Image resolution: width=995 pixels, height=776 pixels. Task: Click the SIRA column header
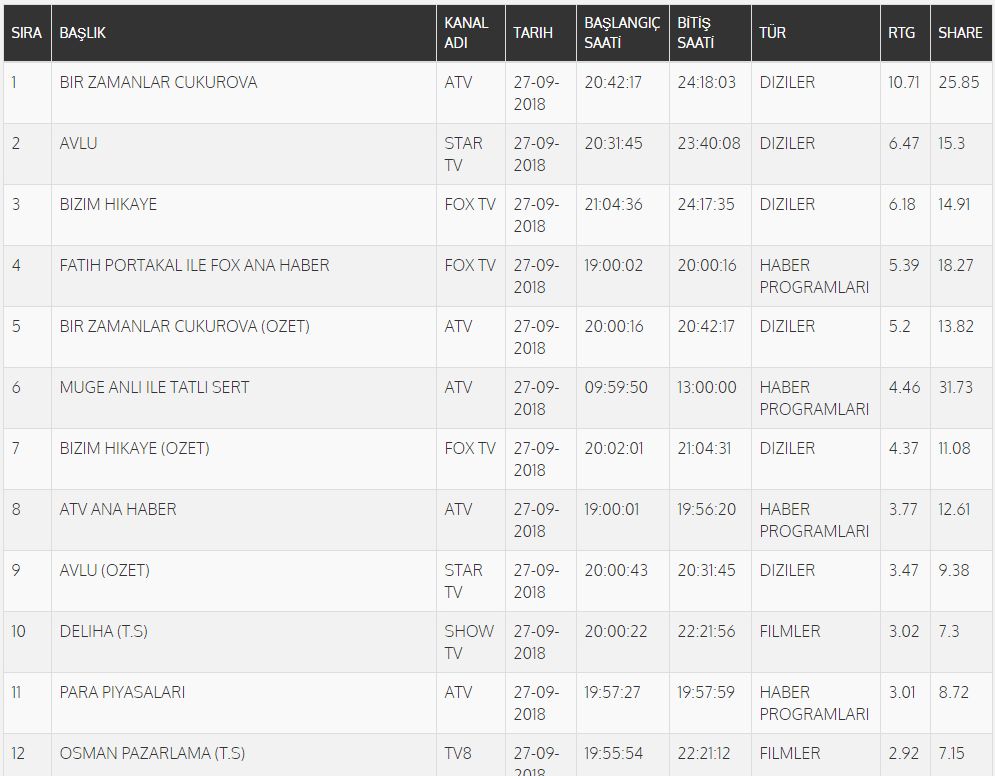pos(27,33)
